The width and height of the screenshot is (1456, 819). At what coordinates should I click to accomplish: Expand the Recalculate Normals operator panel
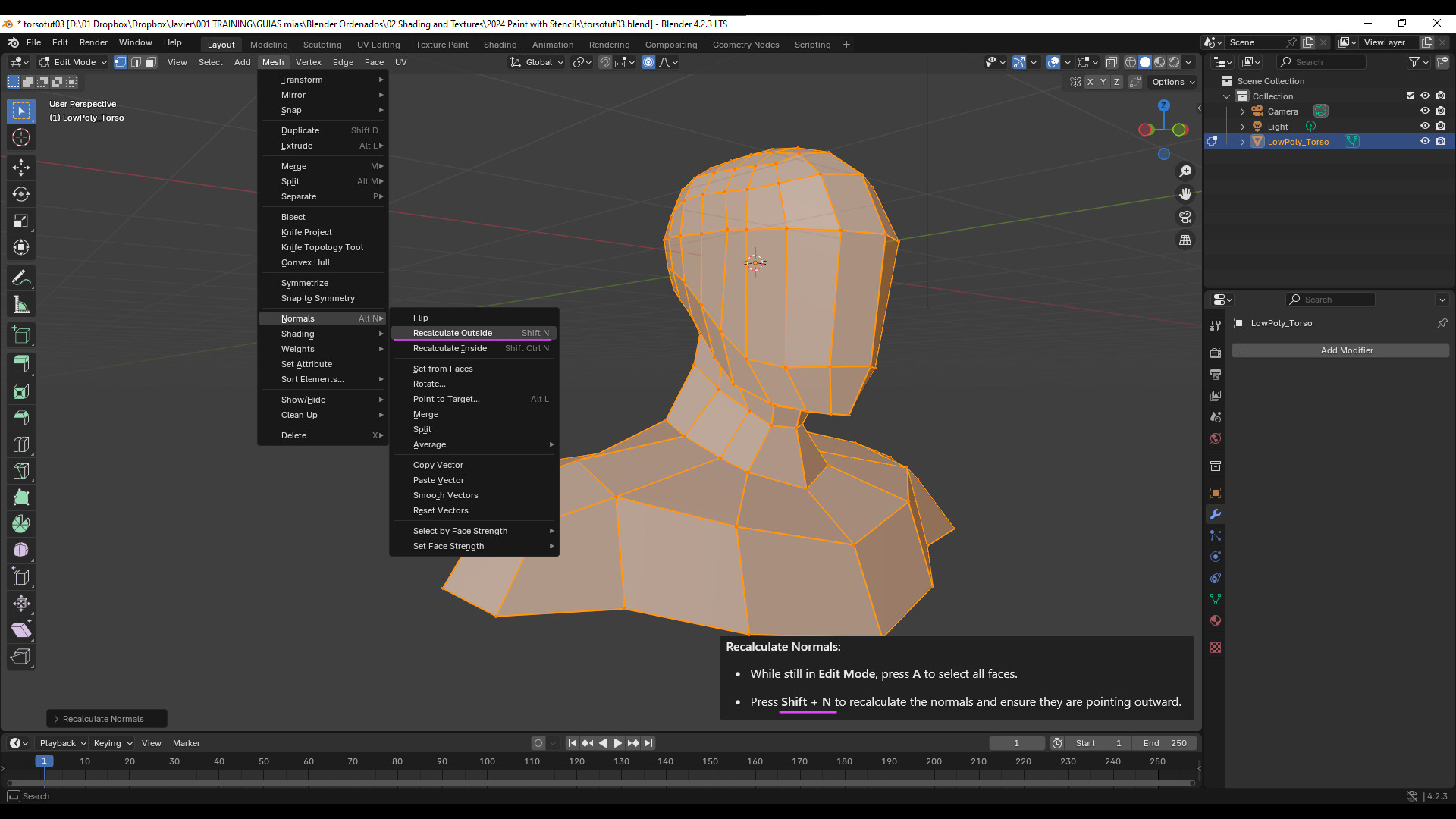pyautogui.click(x=106, y=719)
